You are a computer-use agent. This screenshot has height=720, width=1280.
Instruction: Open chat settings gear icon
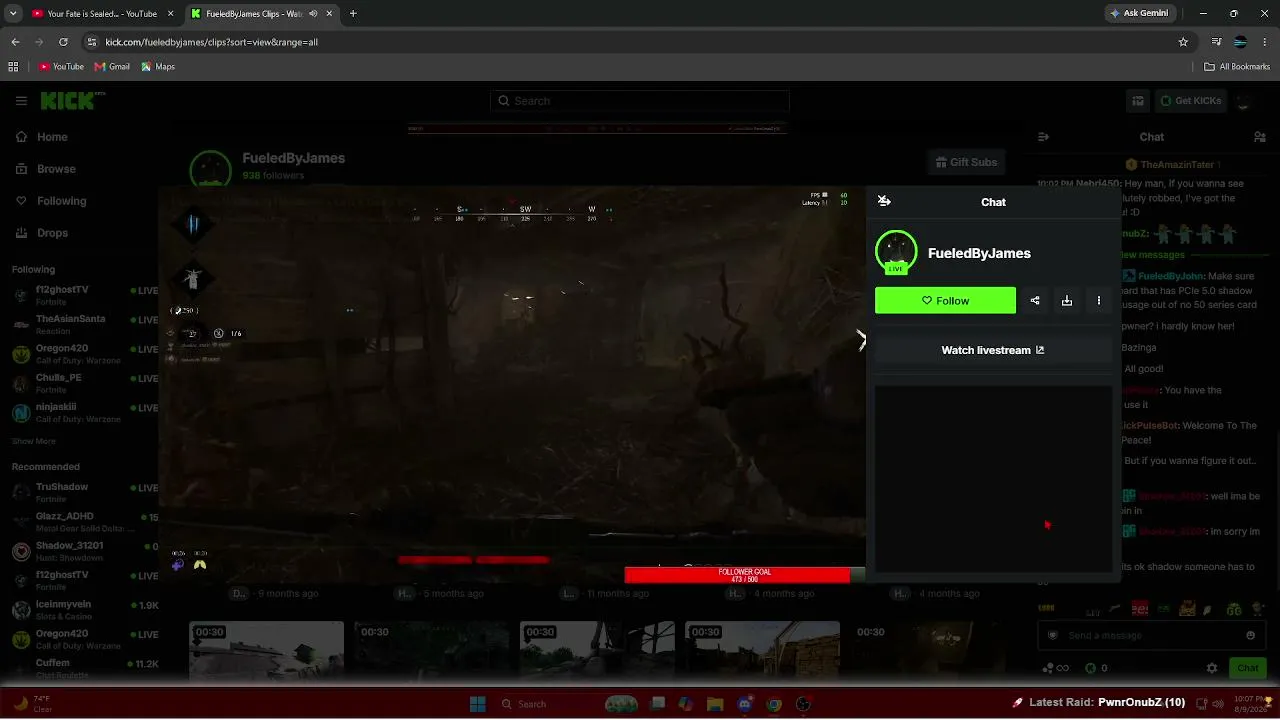click(1212, 668)
